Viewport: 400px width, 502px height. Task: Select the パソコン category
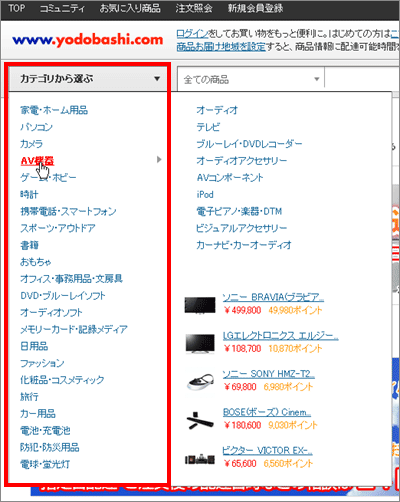(36, 127)
